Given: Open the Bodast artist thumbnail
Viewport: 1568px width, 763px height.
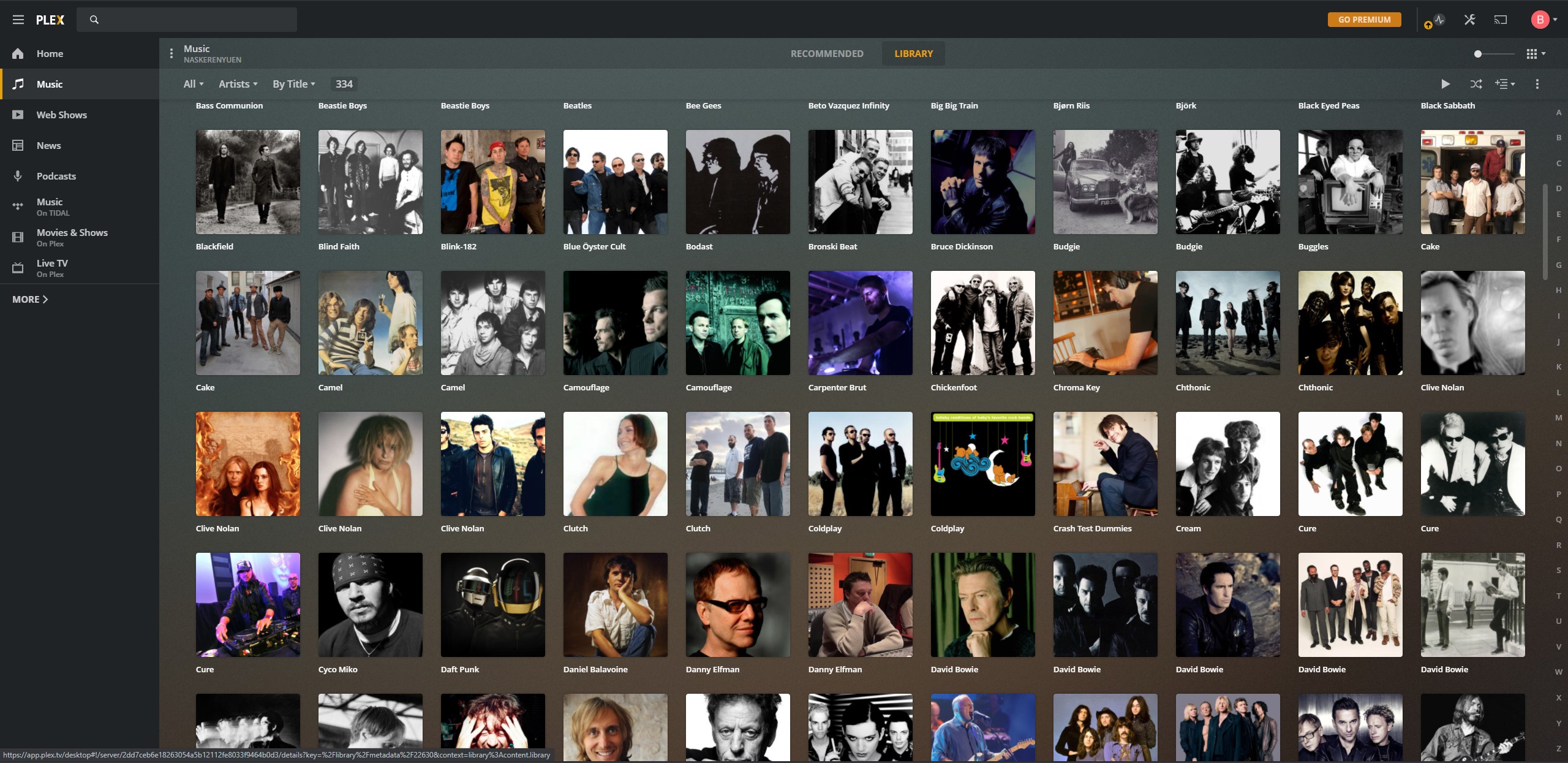Looking at the screenshot, I should [x=738, y=182].
